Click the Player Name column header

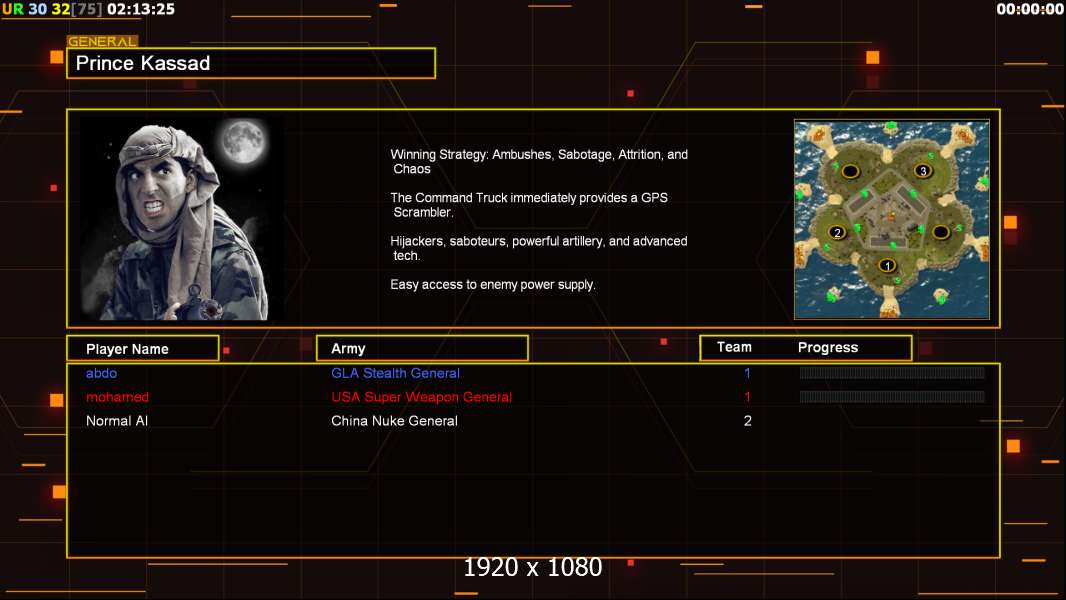143,349
